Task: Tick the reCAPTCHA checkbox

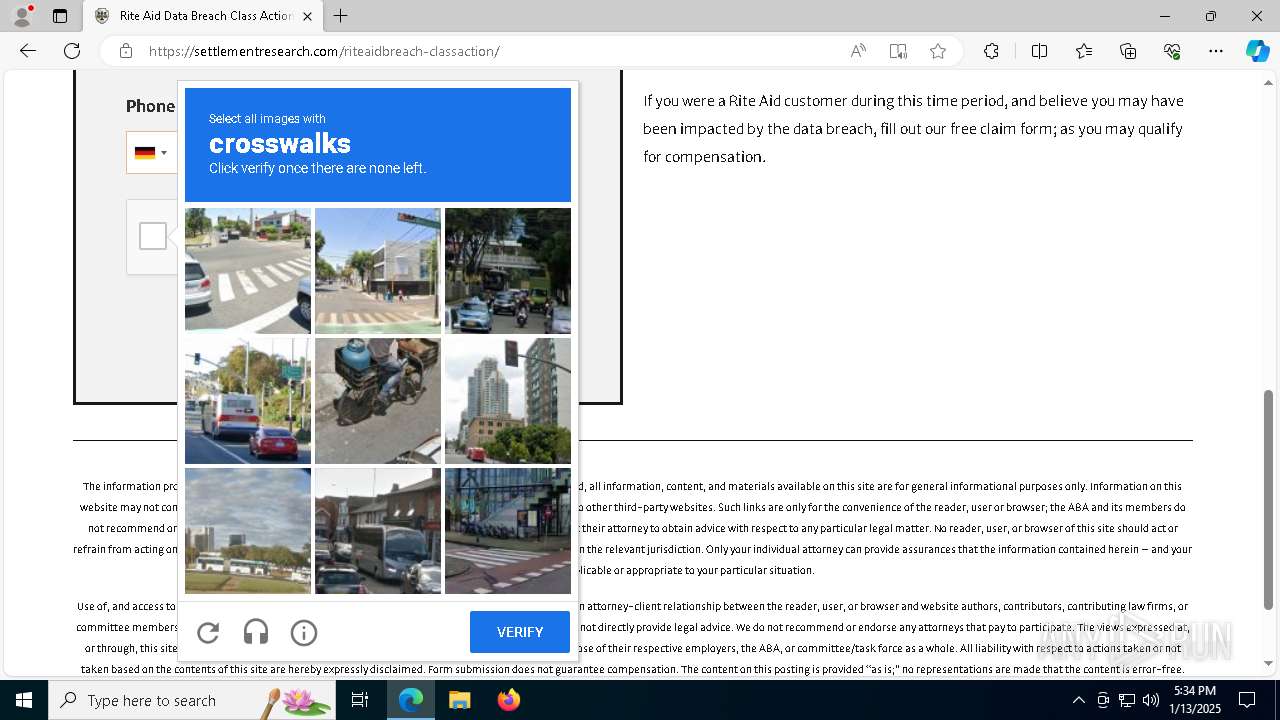Action: pyautogui.click(x=153, y=236)
